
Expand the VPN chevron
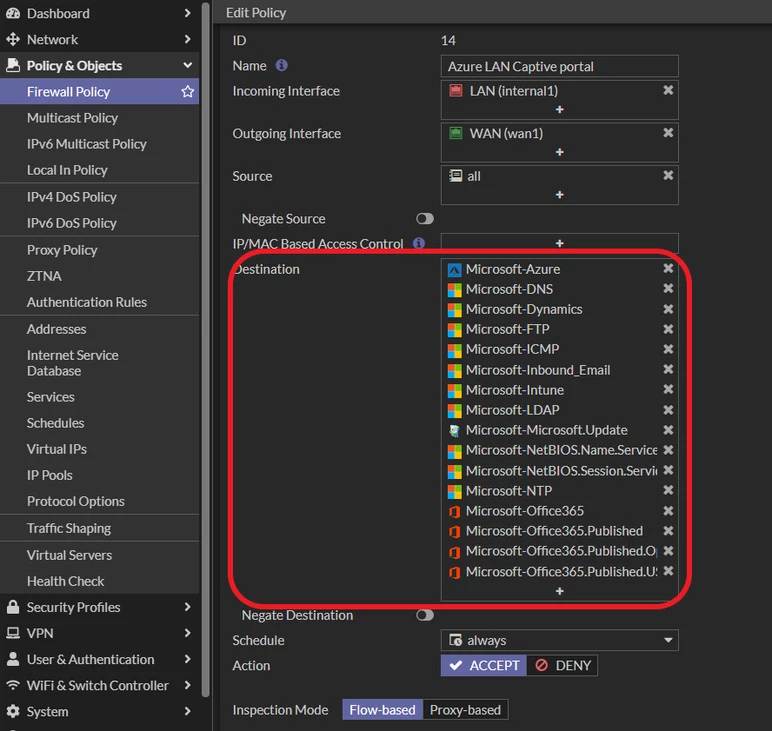(x=188, y=633)
